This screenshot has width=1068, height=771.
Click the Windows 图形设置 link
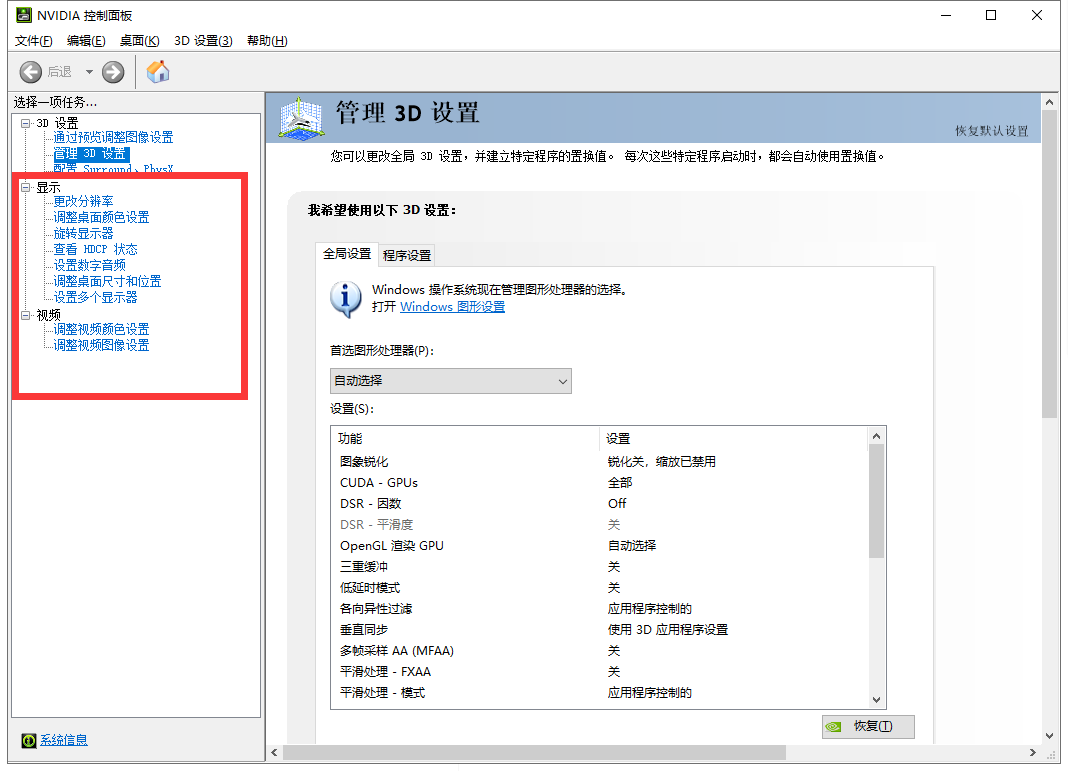coord(452,307)
